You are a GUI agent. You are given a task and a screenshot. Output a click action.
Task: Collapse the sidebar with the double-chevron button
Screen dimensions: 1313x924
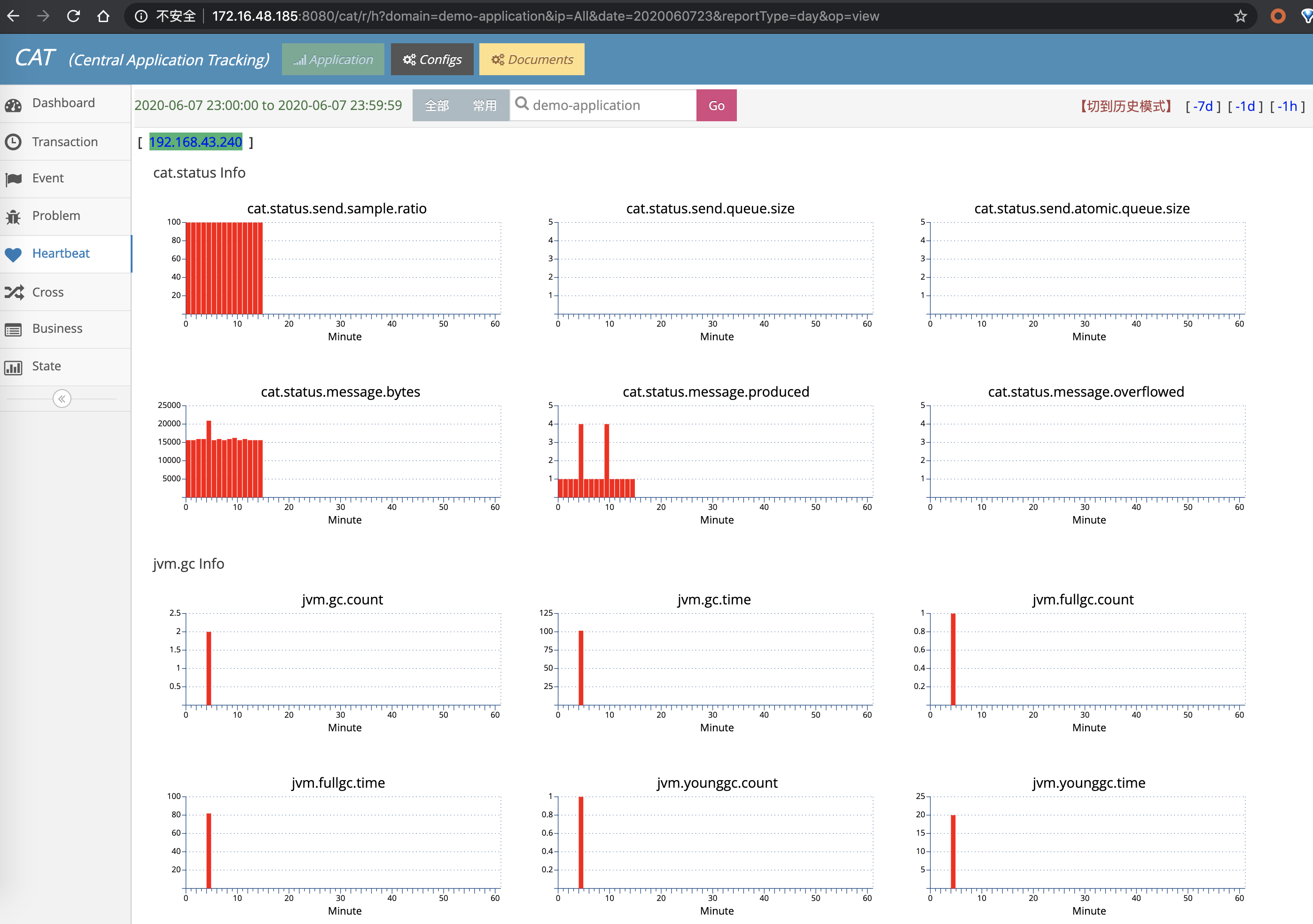pyautogui.click(x=62, y=399)
